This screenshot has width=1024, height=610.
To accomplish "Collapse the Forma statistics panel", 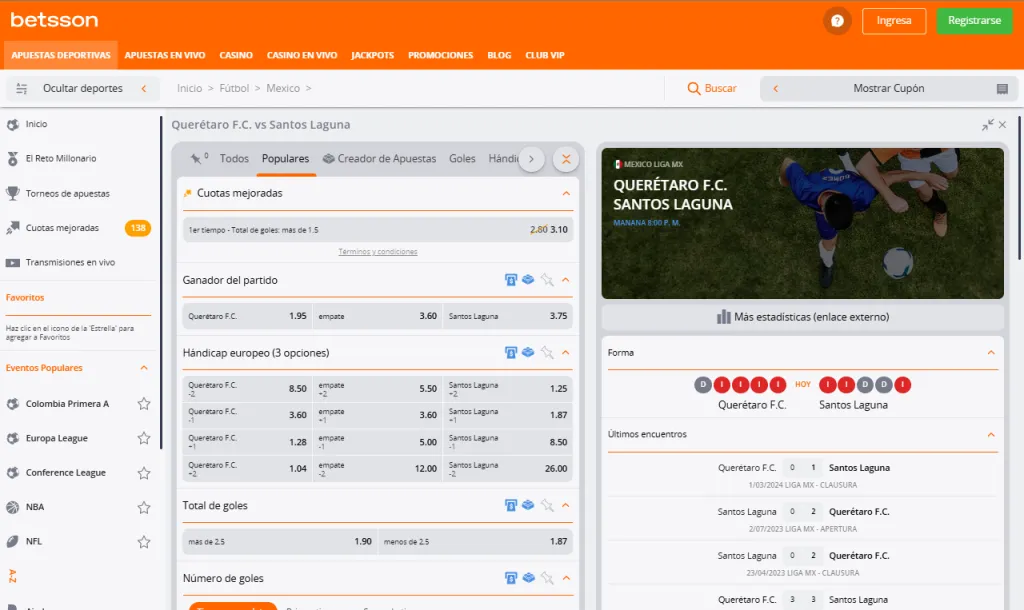I will tap(991, 353).
